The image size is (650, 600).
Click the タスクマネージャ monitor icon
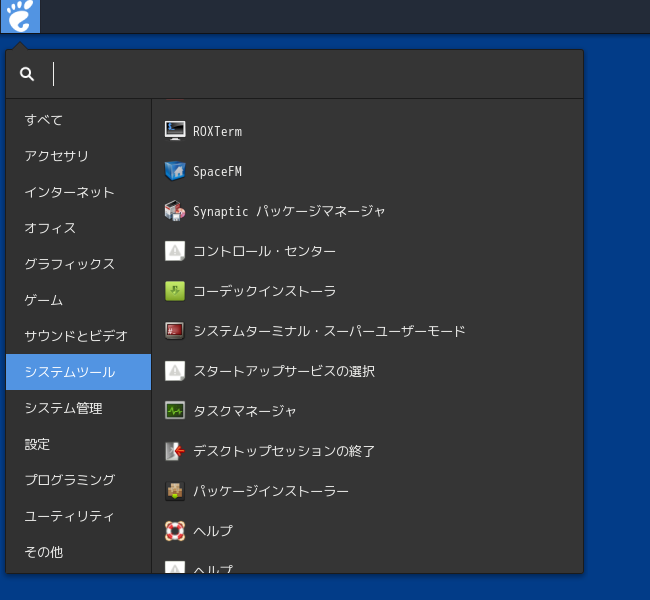coord(175,411)
